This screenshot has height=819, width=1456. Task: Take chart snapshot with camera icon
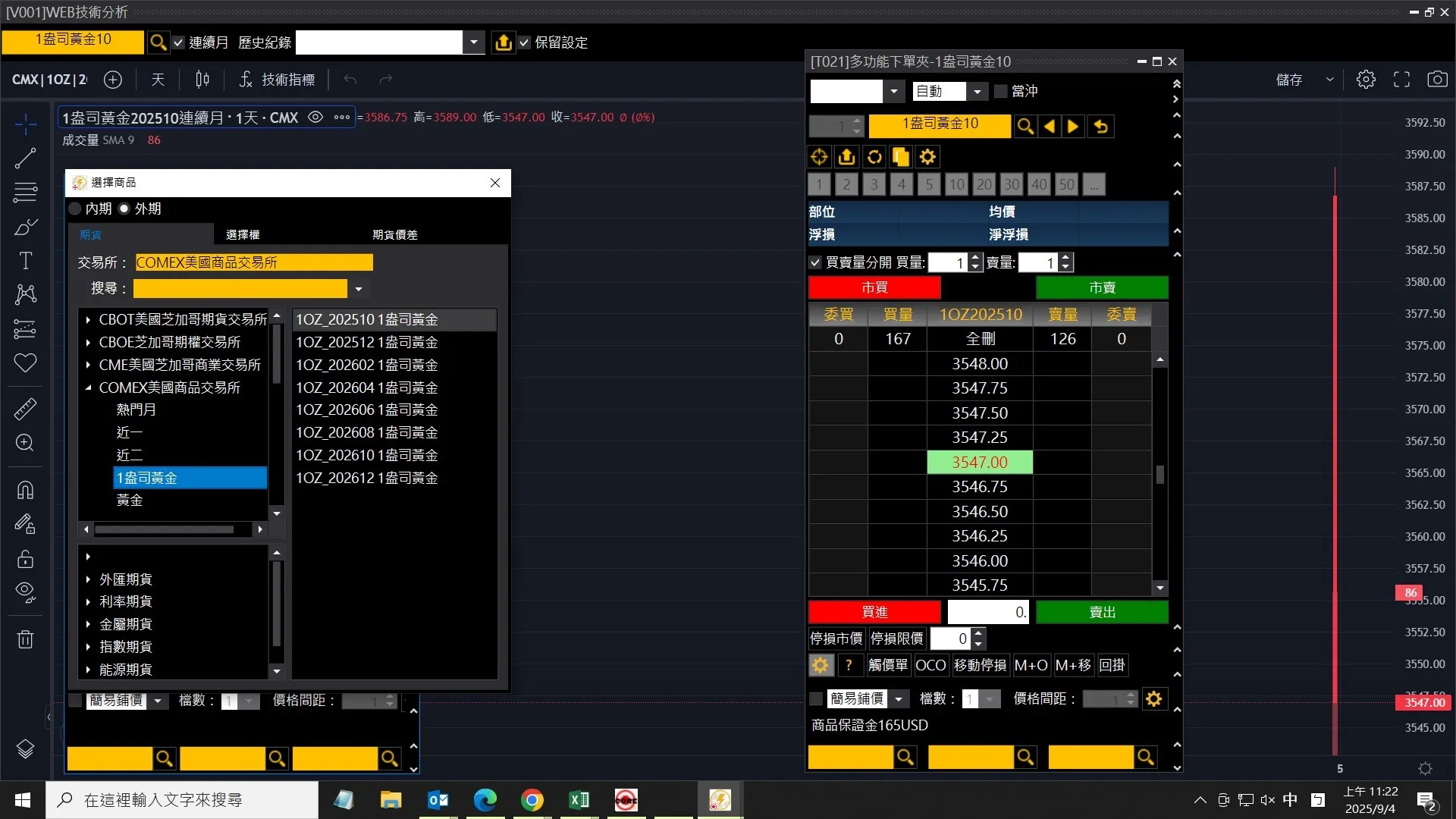coord(1437,79)
